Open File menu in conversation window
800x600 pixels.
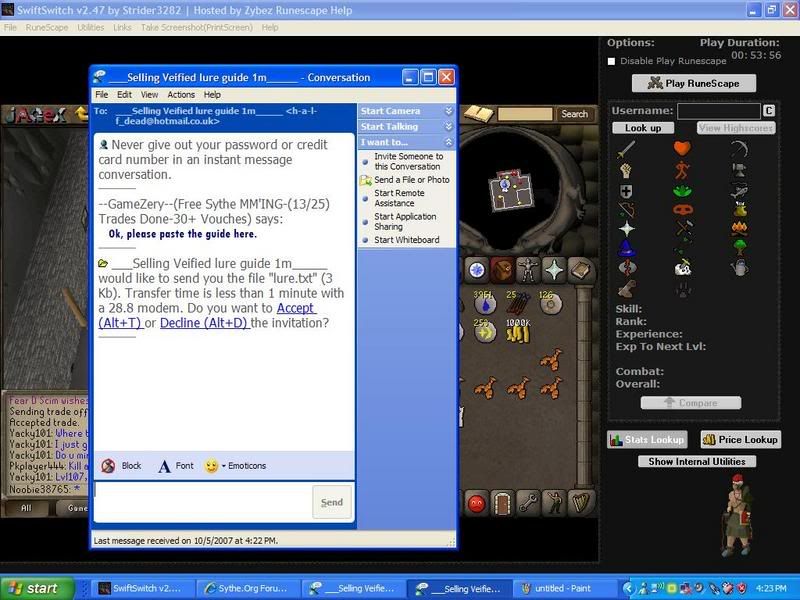[x=102, y=94]
